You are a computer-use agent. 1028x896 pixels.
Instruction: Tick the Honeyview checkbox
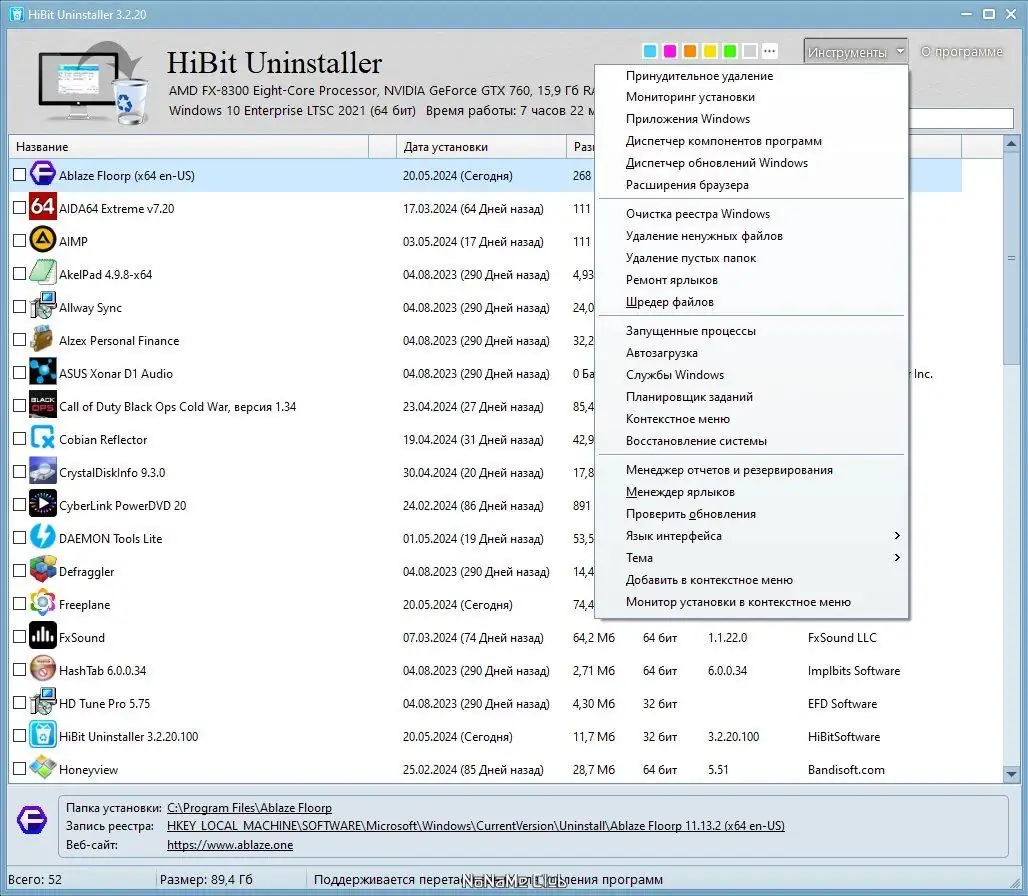tap(20, 768)
